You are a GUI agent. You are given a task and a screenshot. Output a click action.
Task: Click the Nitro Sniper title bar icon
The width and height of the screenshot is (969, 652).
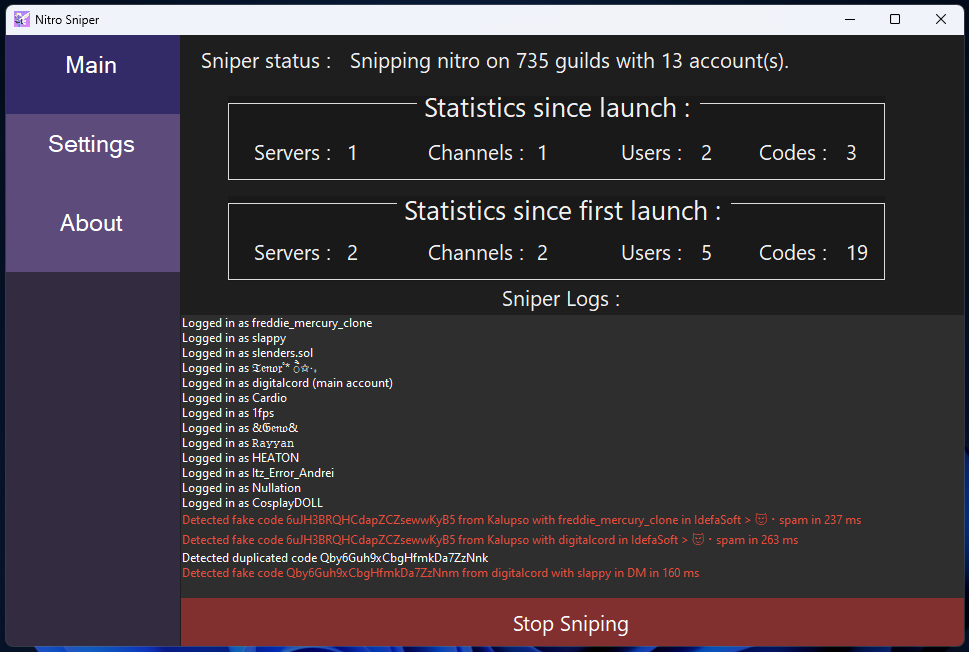(x=20, y=19)
